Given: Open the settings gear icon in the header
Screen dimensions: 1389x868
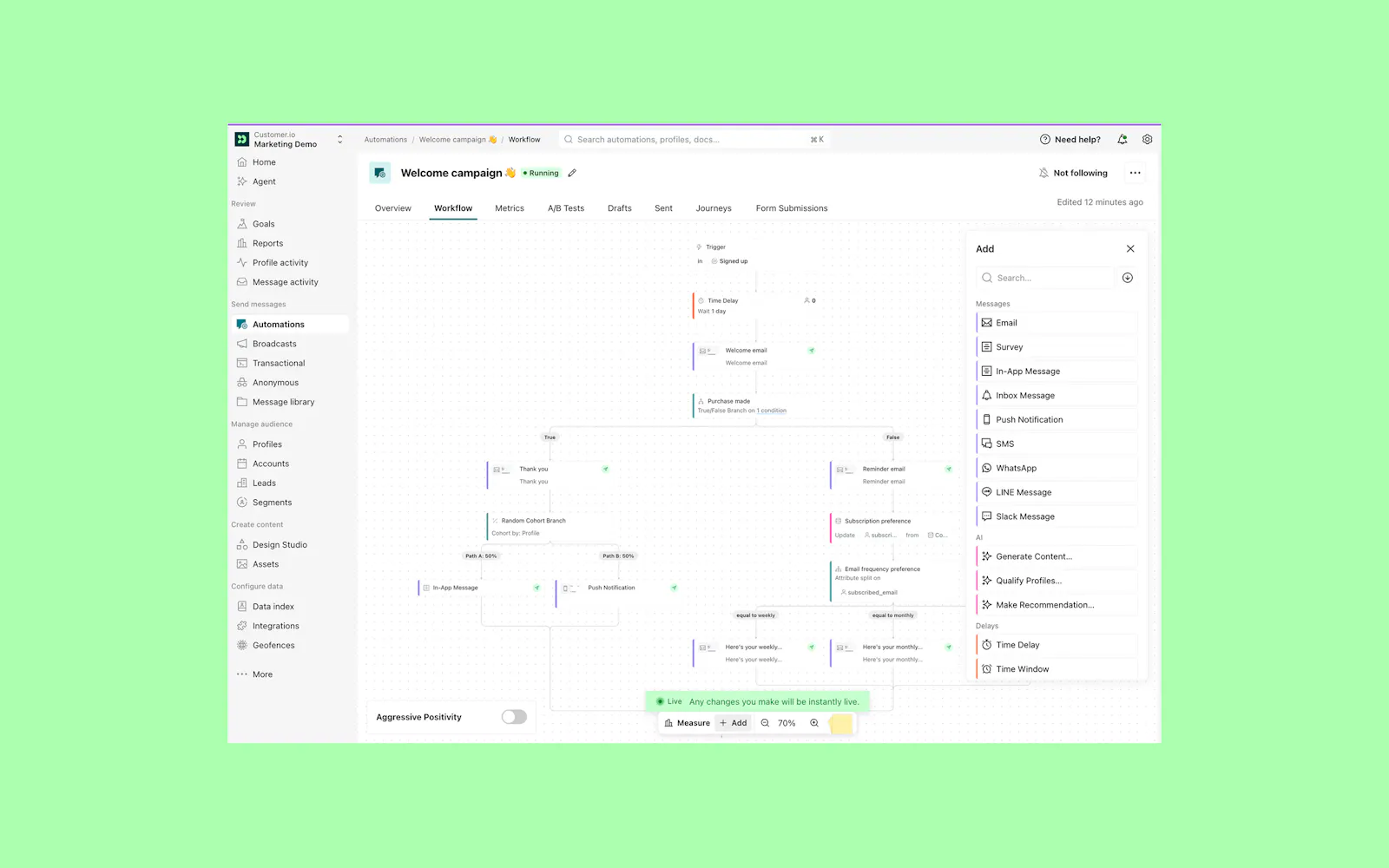Looking at the screenshot, I should point(1147,139).
